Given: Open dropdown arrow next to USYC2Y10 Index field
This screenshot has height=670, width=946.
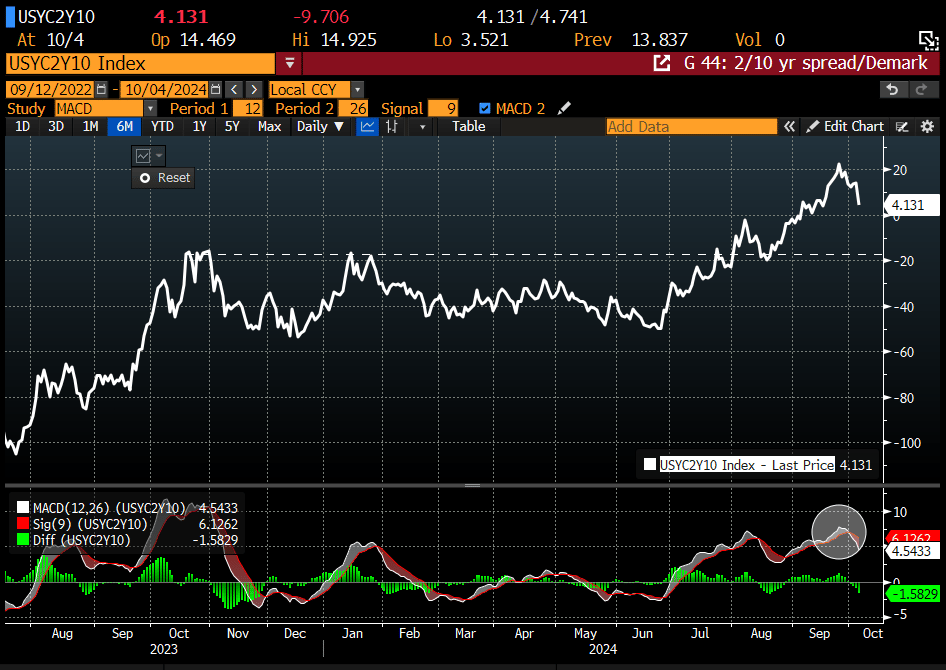Looking at the screenshot, I should point(290,63).
